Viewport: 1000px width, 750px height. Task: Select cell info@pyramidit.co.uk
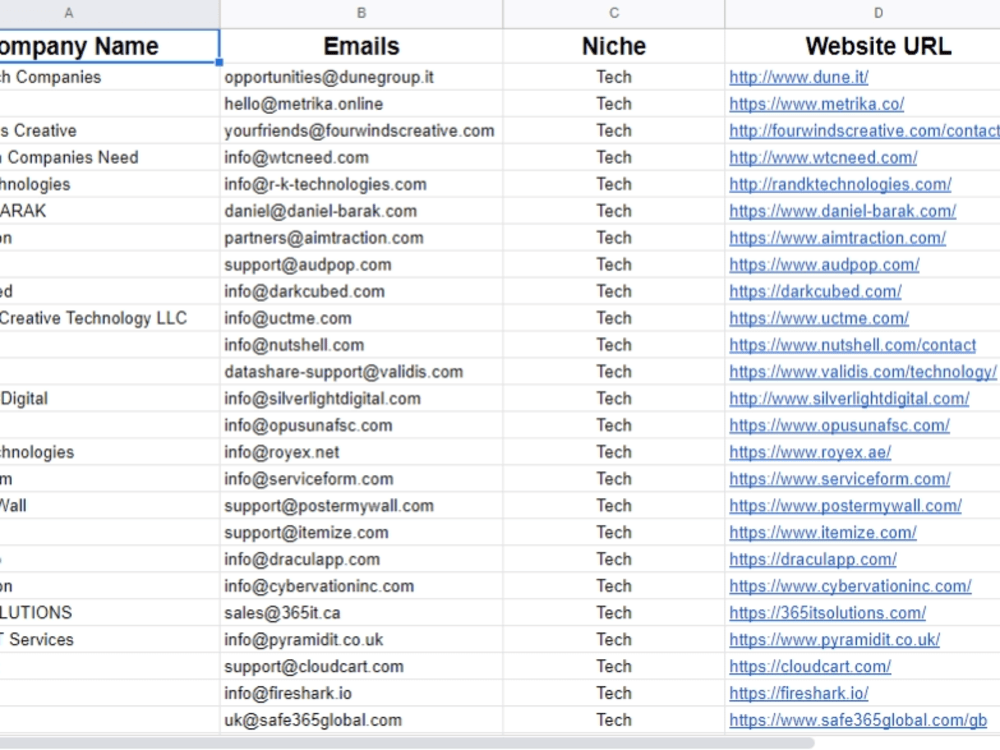(x=361, y=640)
